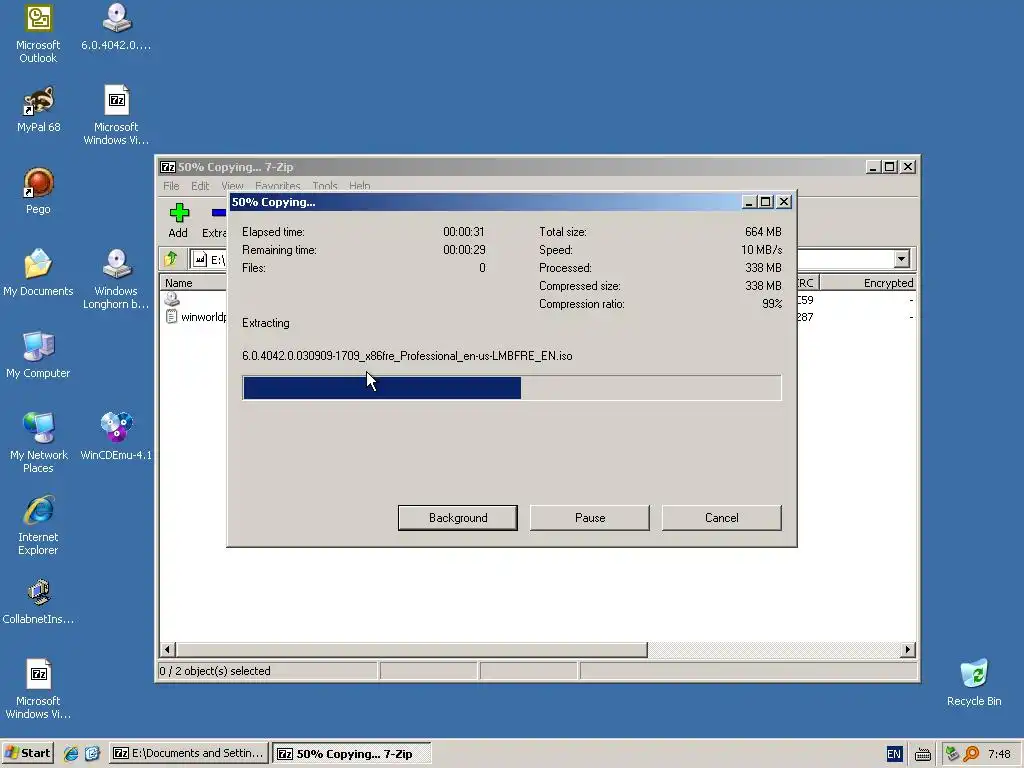
Task: Pause the copying operation
Action: (x=590, y=518)
